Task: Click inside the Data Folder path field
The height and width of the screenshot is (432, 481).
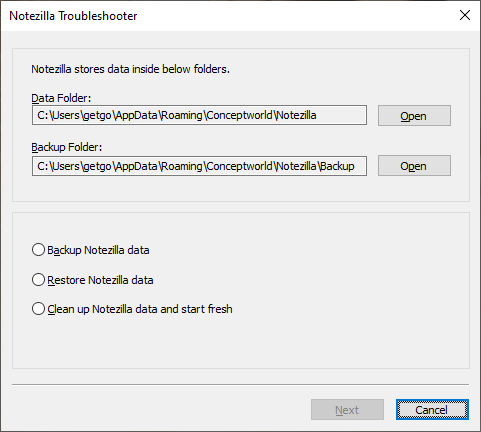Action: 199,115
